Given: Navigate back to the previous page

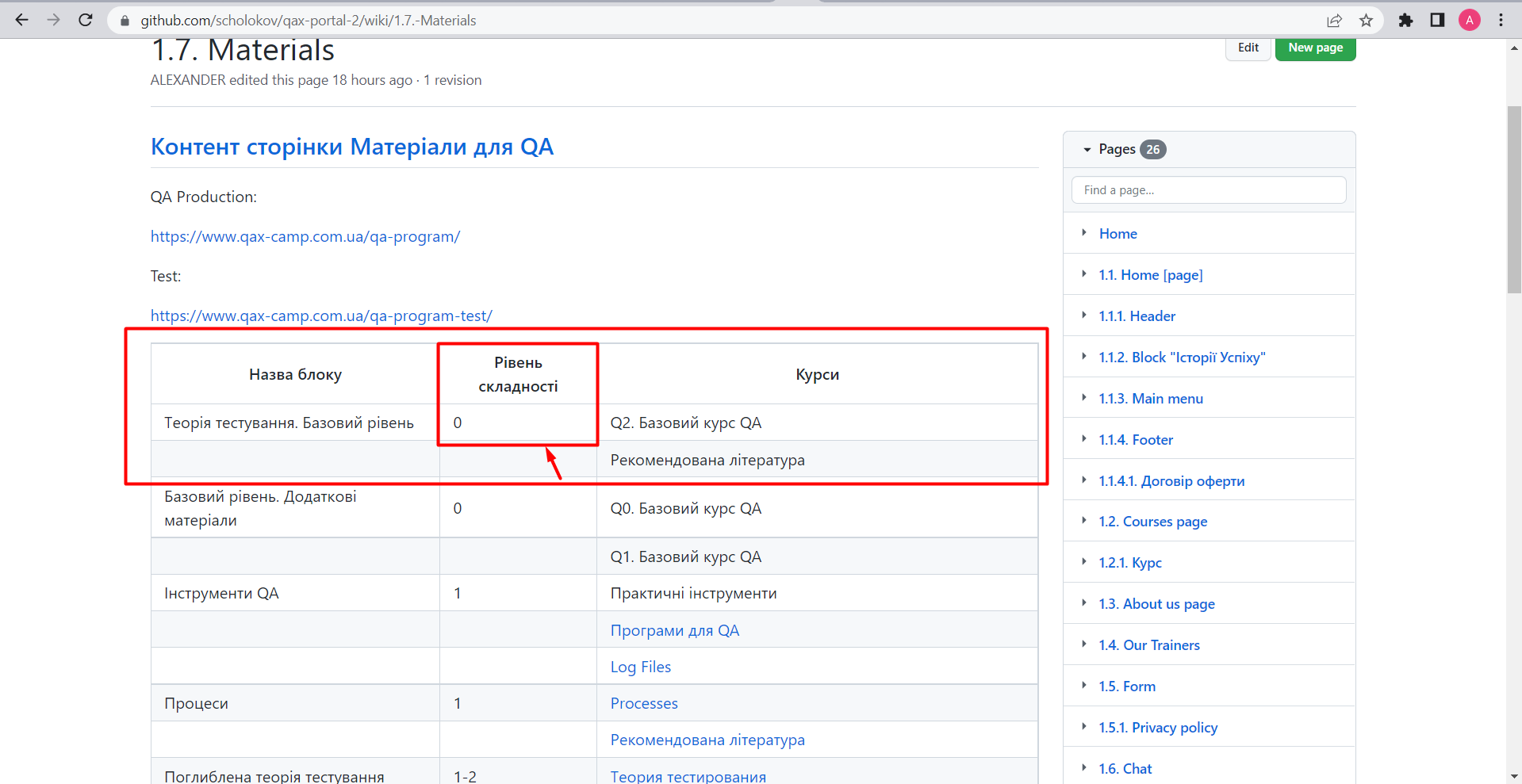Looking at the screenshot, I should 21,20.
